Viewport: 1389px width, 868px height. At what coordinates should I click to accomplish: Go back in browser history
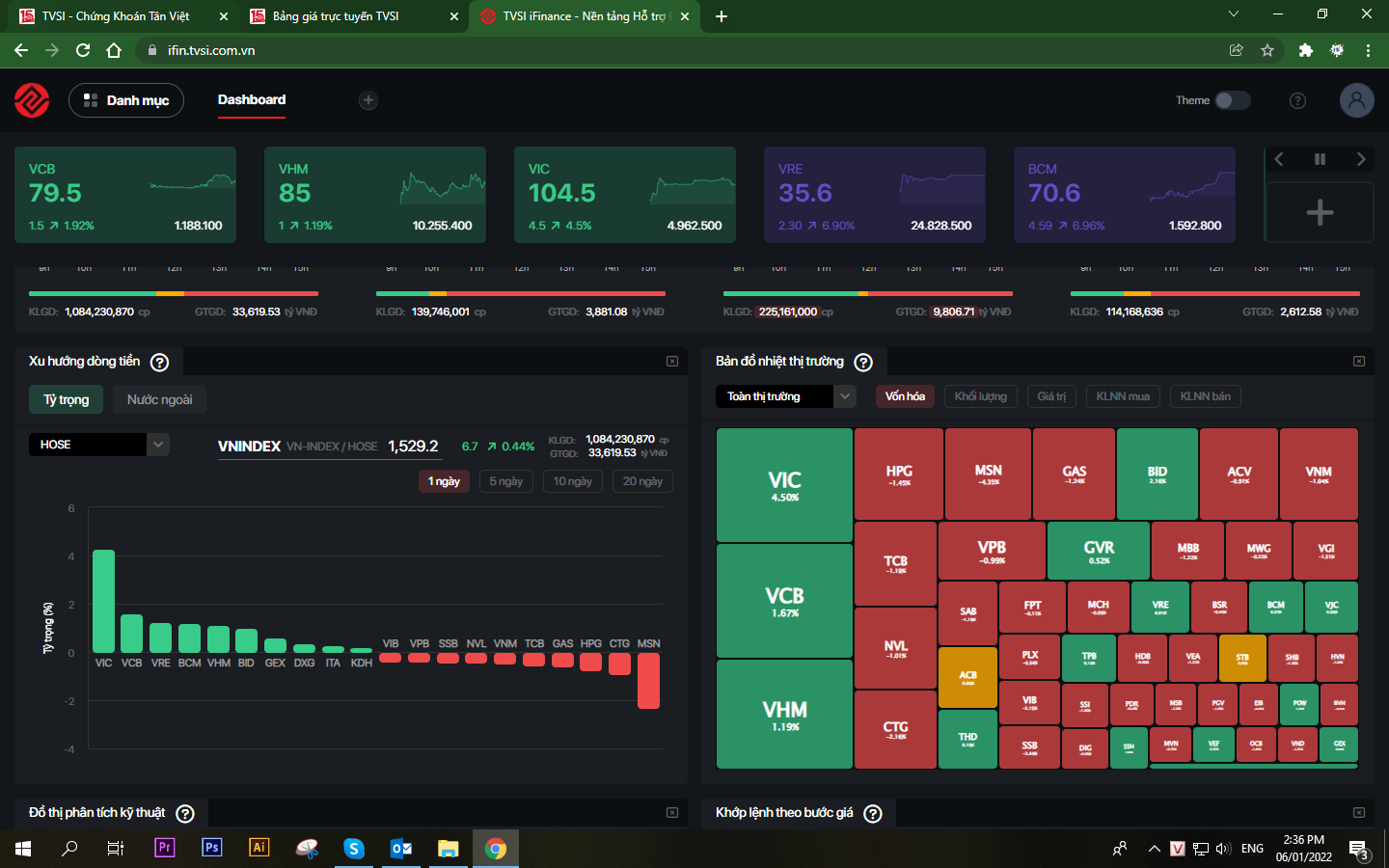pos(21,50)
